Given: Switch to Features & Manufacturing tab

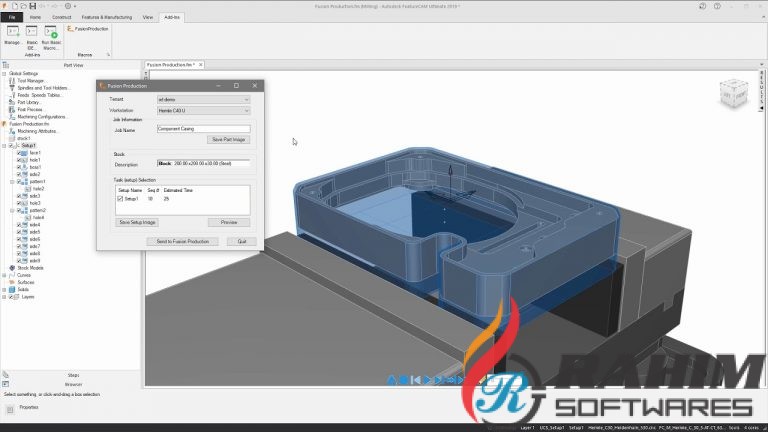Looking at the screenshot, I should tap(107, 17).
